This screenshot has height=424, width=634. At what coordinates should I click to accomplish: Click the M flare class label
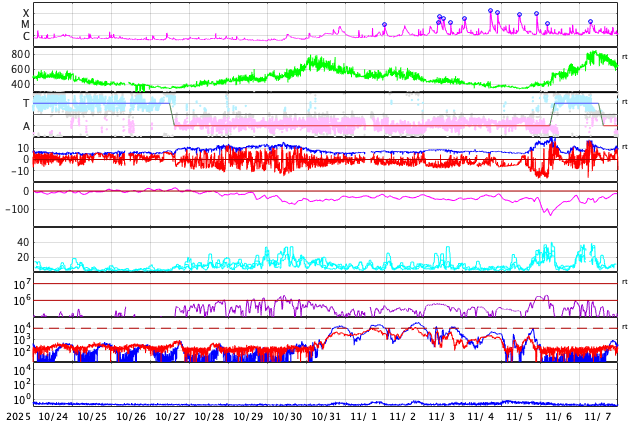coord(26,24)
